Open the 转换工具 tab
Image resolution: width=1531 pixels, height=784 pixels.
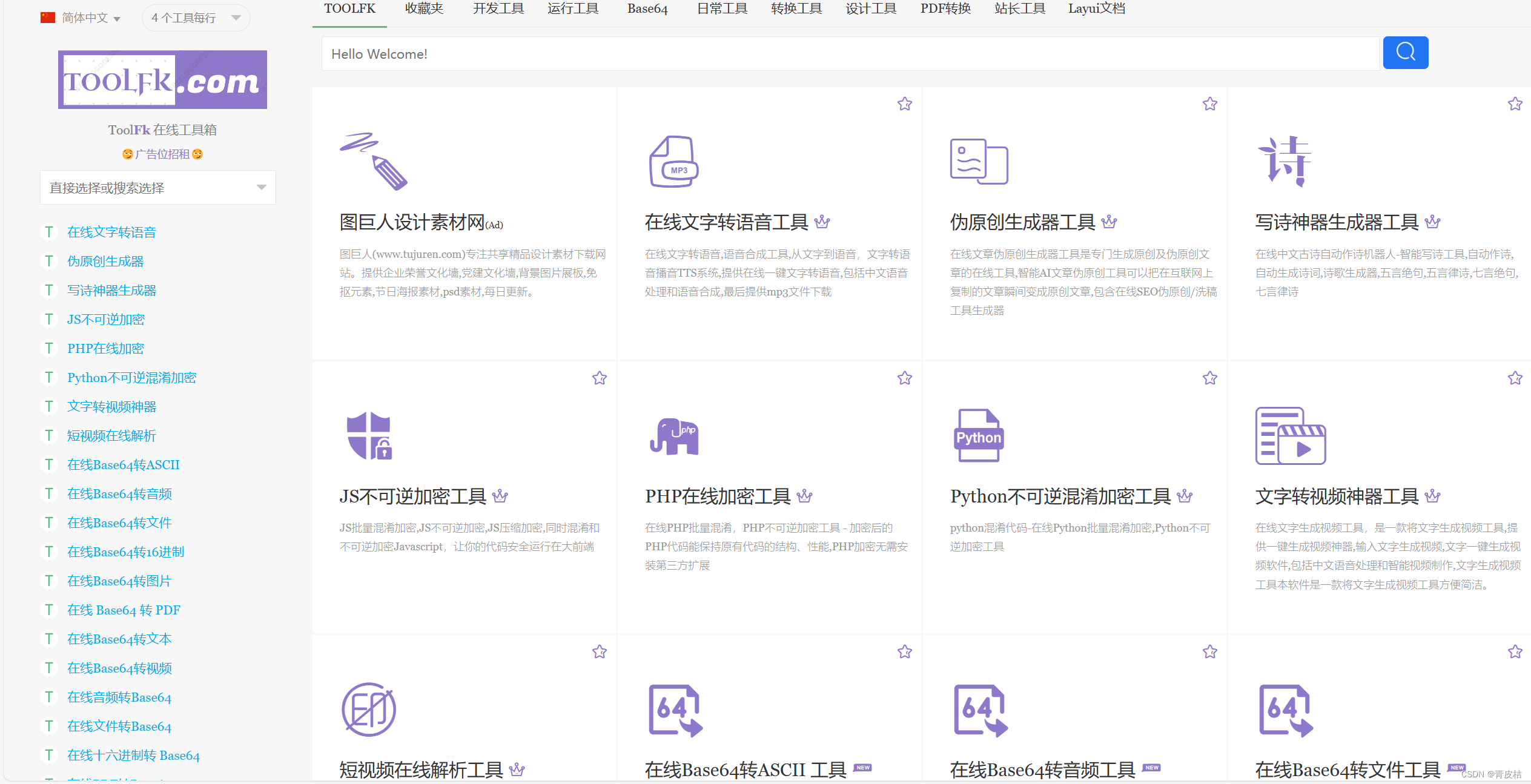click(x=796, y=9)
